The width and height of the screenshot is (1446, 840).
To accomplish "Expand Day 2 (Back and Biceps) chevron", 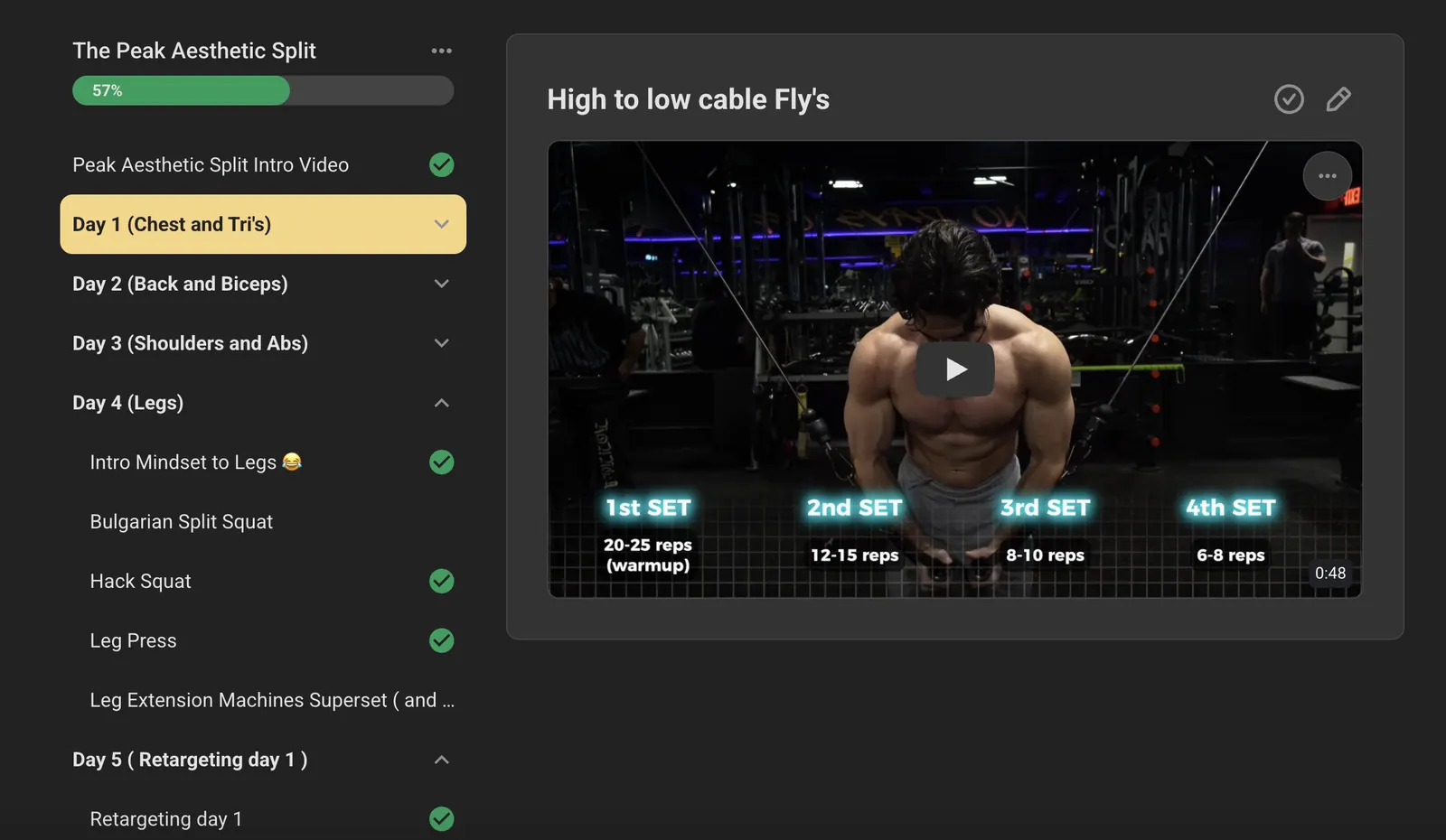I will (x=441, y=284).
